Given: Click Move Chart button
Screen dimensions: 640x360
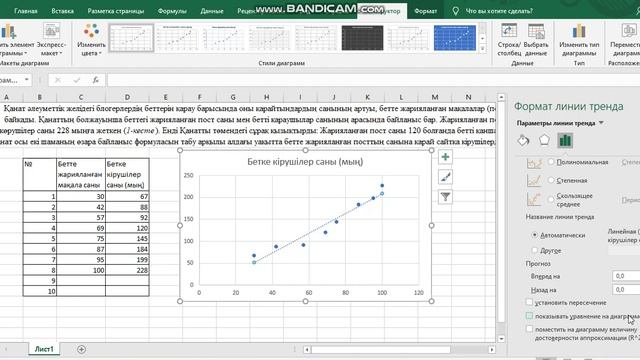Looking at the screenshot, I should pos(624,40).
